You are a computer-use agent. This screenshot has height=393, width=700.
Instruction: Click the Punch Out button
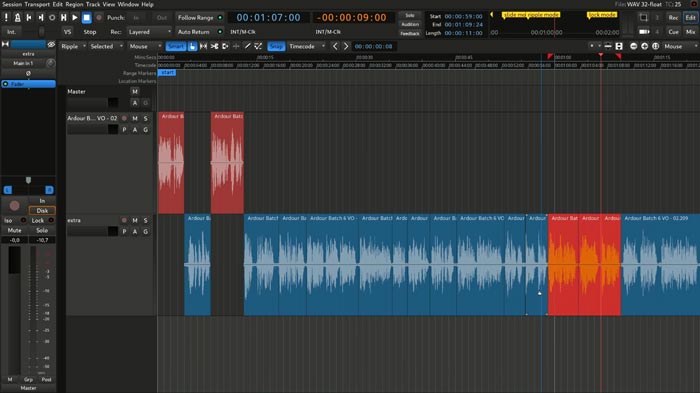tap(162, 17)
